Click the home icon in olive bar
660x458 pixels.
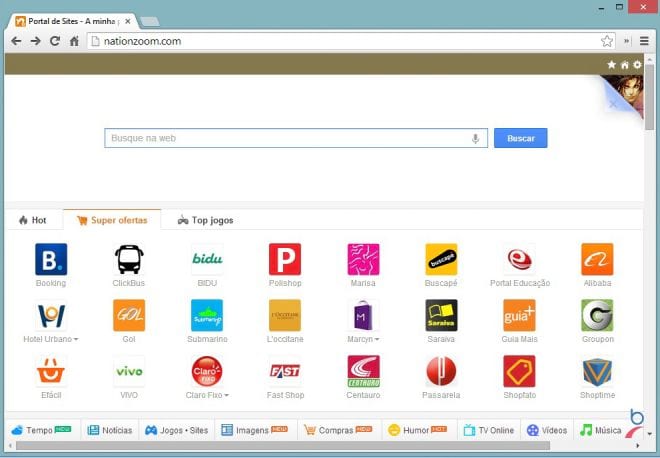pos(625,64)
